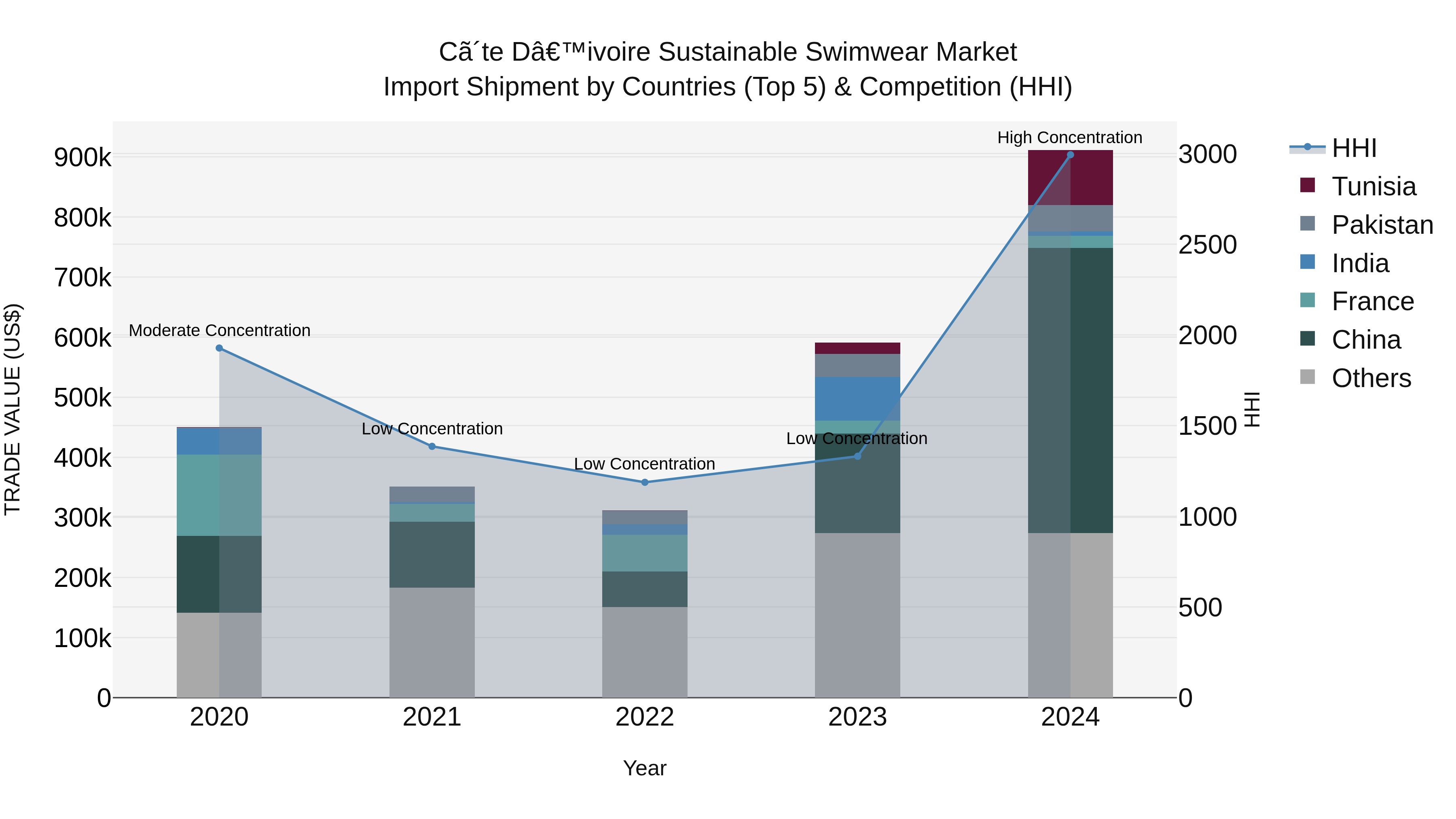Click the HHI data point for 2024
Image resolution: width=1456 pixels, height=819 pixels.
1070,155
